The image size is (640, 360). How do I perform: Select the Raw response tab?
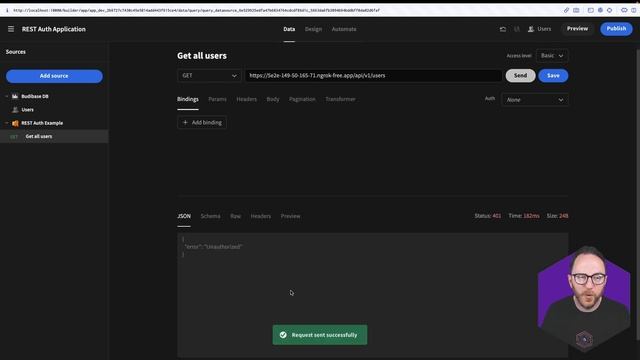tap(236, 216)
